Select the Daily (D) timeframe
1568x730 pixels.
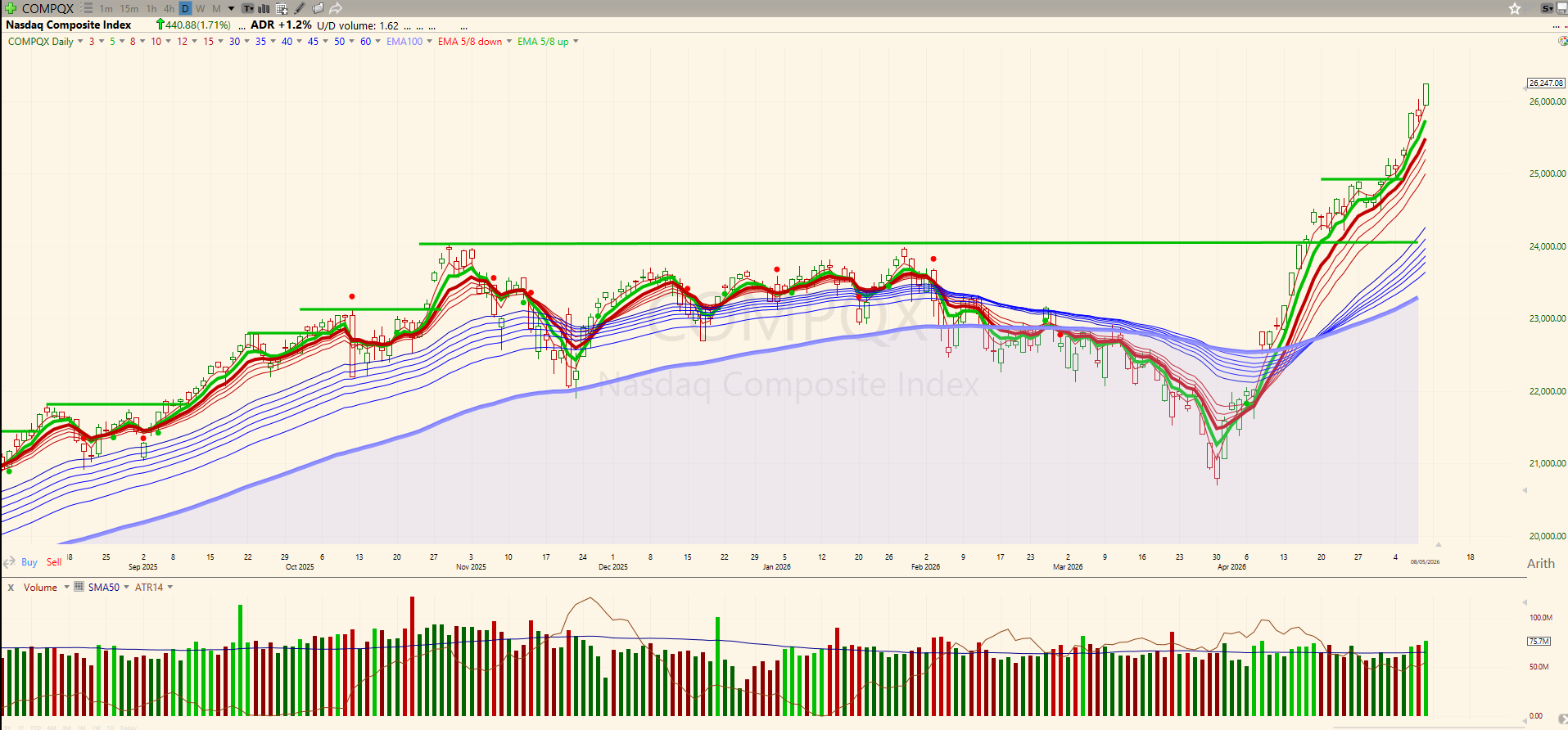pyautogui.click(x=185, y=8)
